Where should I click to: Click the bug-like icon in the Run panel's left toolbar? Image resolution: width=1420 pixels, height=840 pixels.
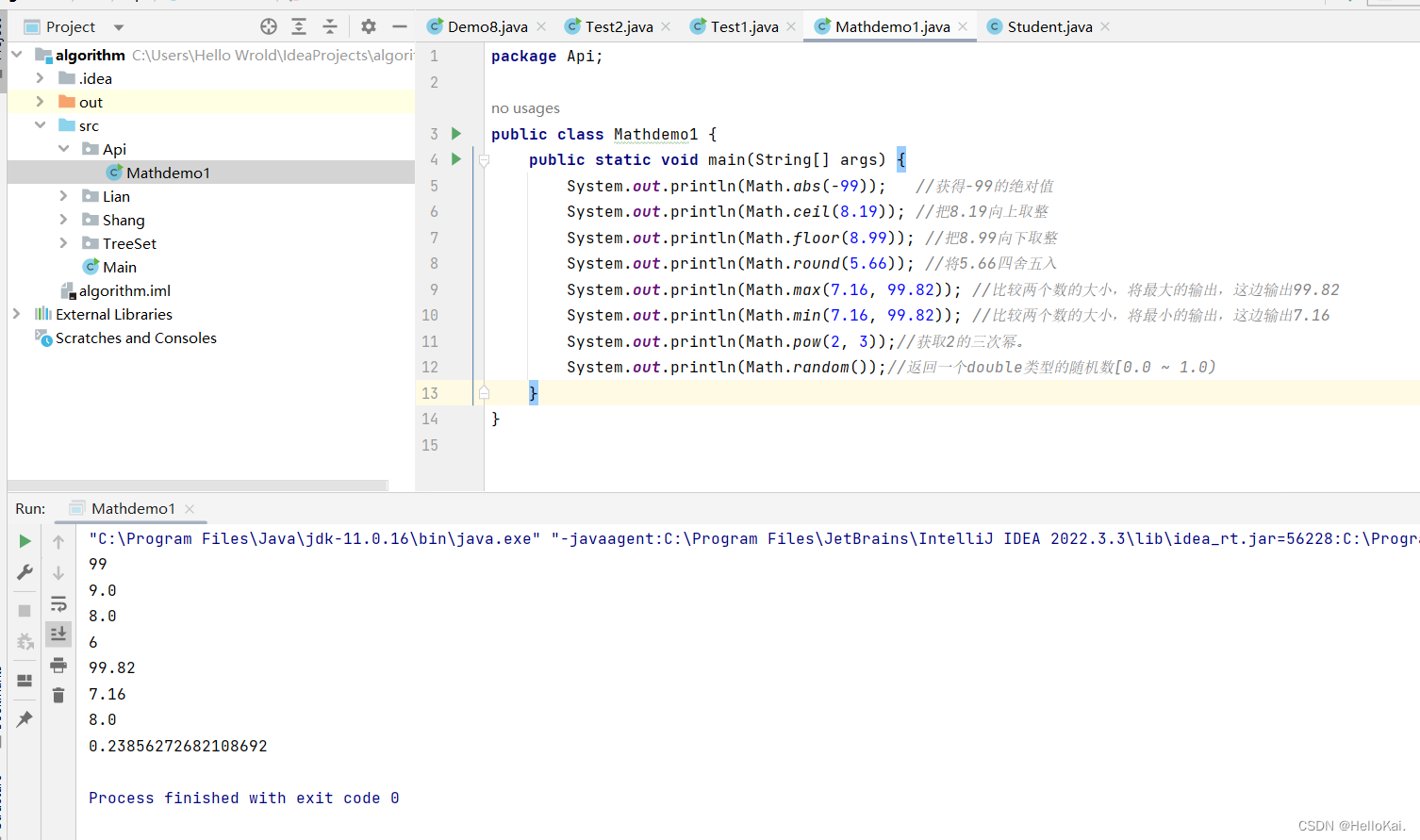(25, 642)
